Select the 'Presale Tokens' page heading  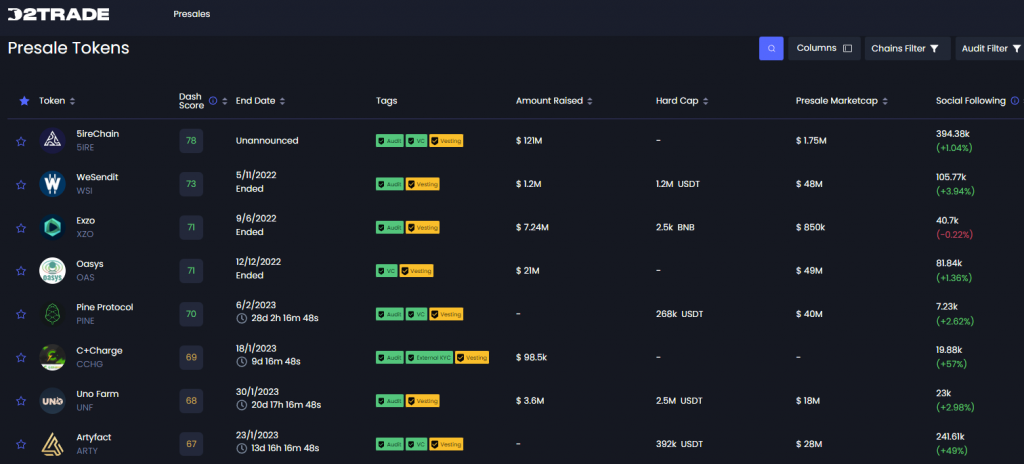[x=69, y=48]
